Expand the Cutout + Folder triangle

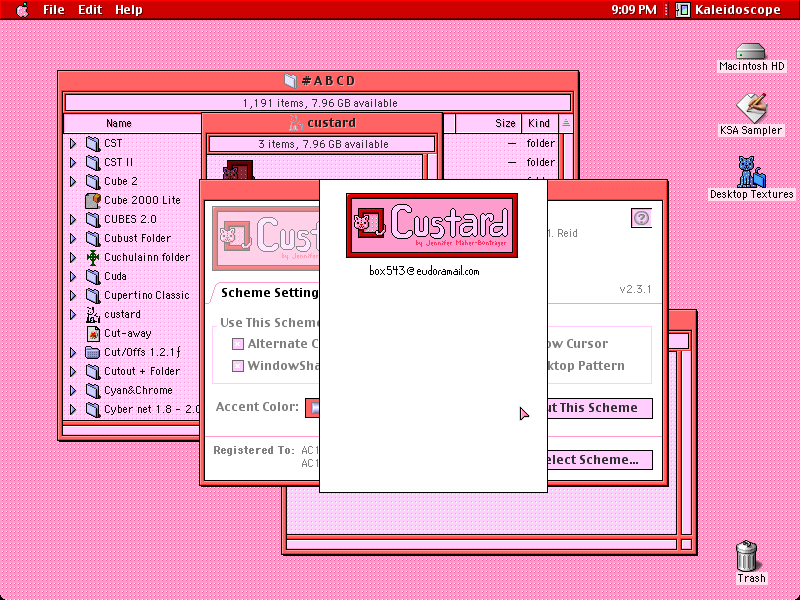click(x=73, y=371)
